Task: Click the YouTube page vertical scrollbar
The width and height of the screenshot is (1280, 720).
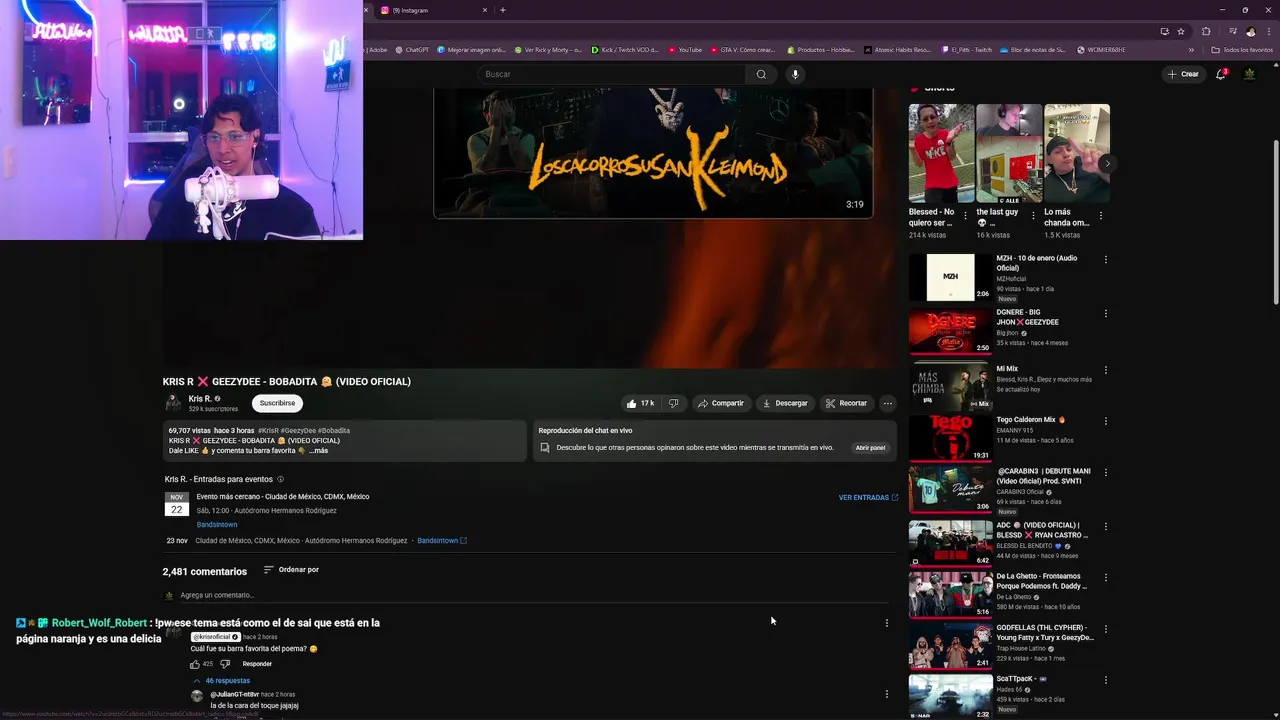Action: point(1275,220)
